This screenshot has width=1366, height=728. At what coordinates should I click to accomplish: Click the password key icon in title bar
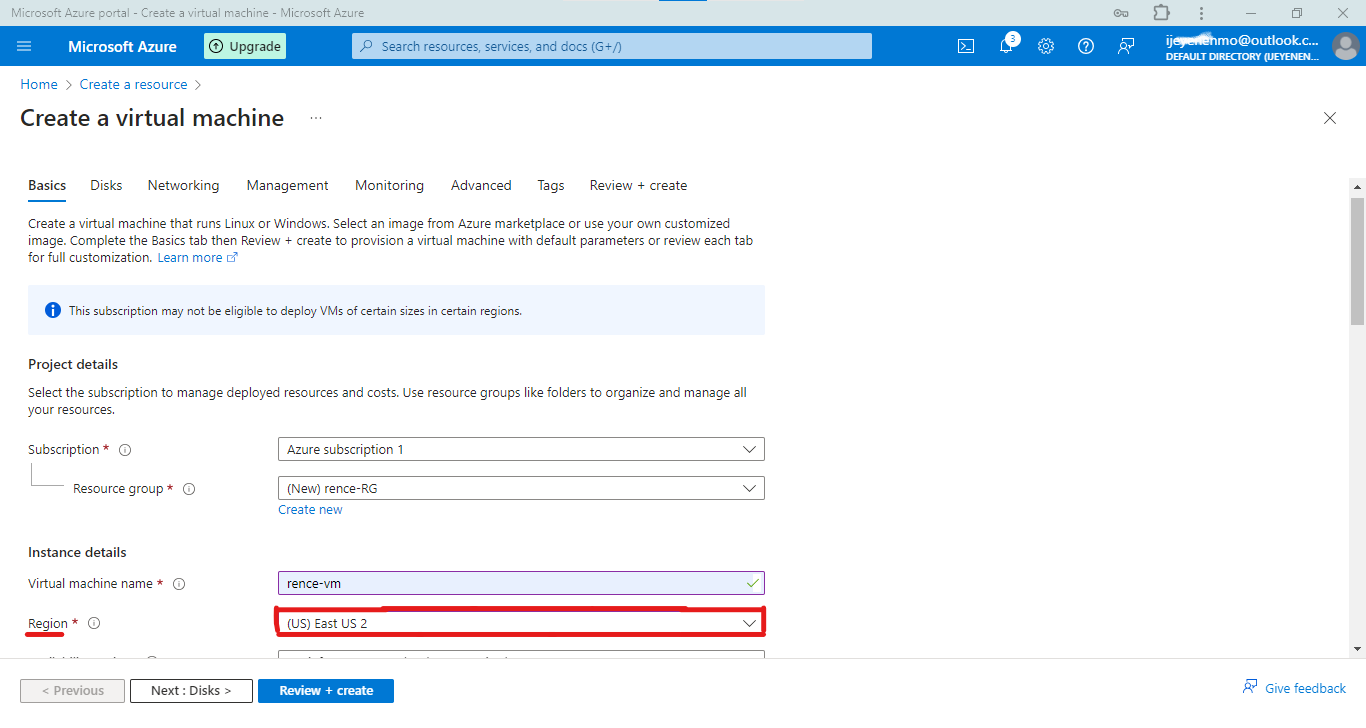tap(1122, 13)
